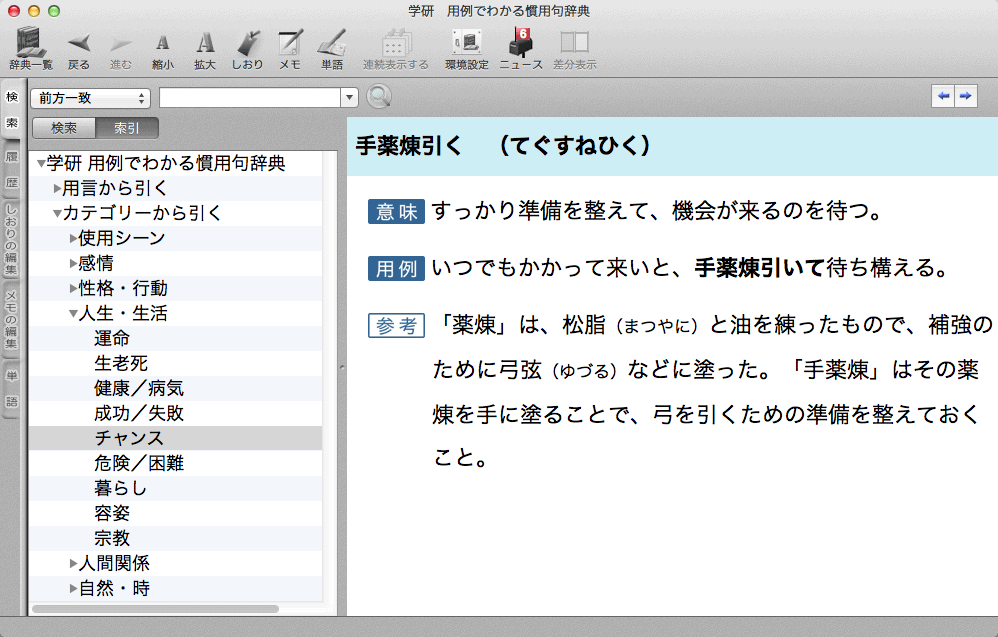
Task: Collapse the カテゴリーから引く node
Action: [57, 214]
